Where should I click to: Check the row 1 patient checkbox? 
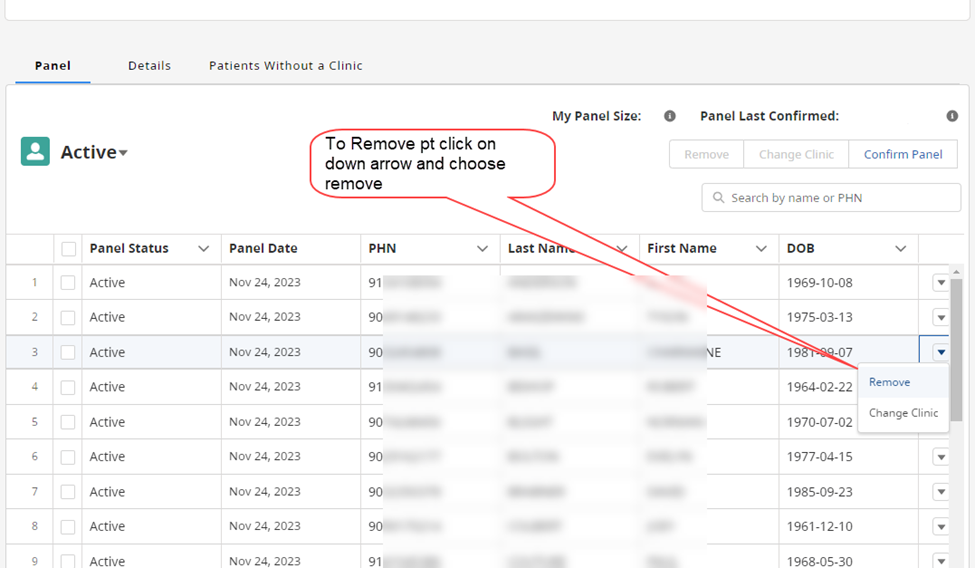click(68, 283)
